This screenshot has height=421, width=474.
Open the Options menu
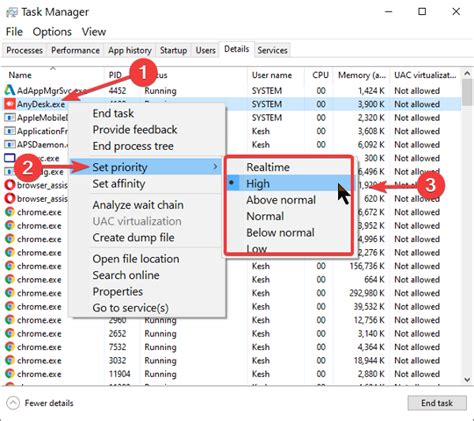[52, 32]
